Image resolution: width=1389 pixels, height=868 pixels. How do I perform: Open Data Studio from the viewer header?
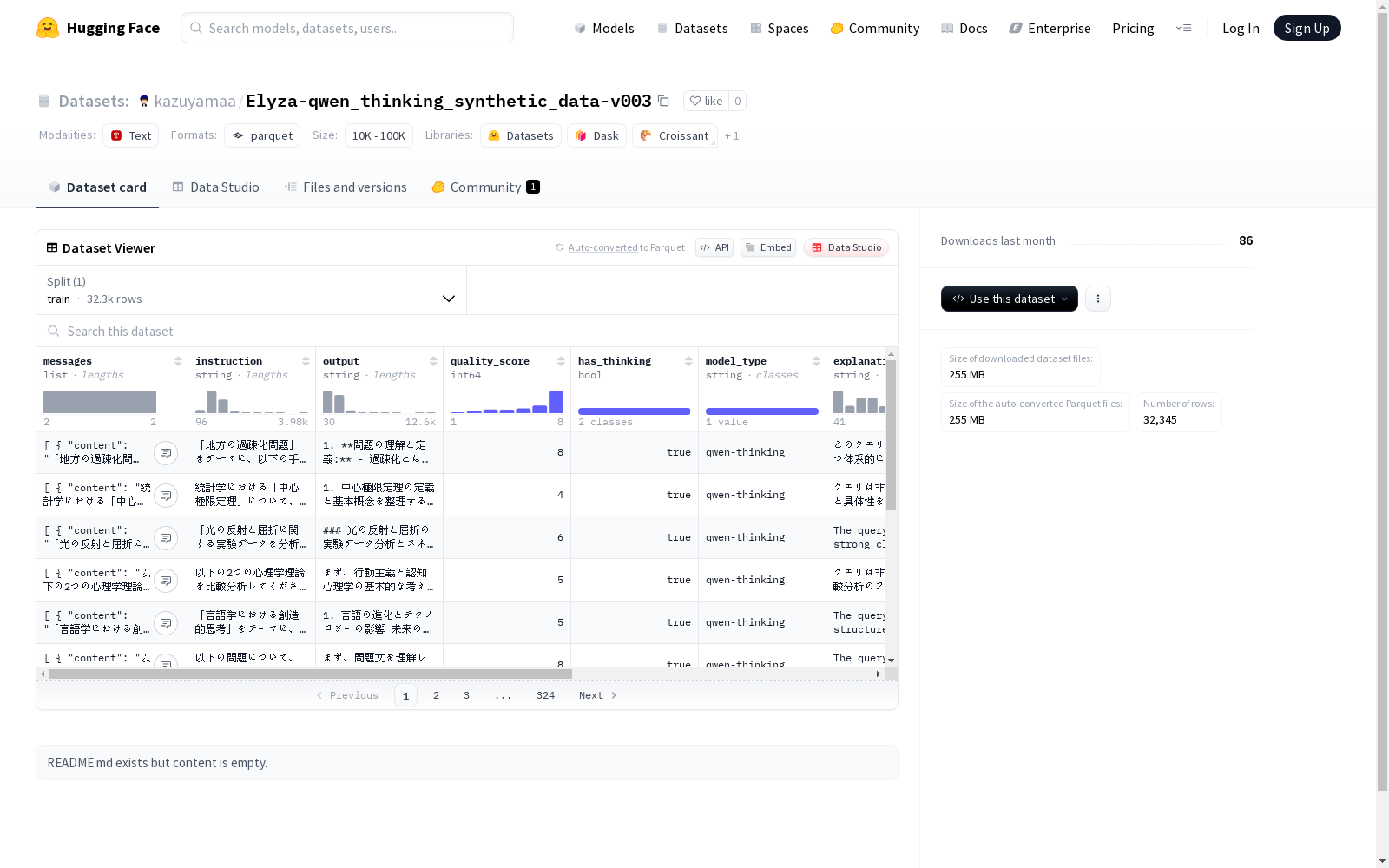click(x=846, y=247)
